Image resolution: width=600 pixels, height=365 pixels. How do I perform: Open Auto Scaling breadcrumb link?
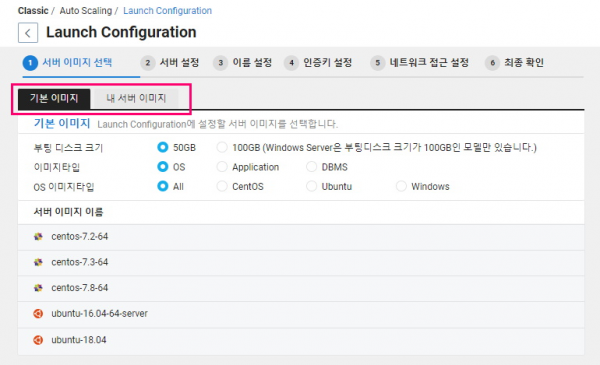click(86, 11)
